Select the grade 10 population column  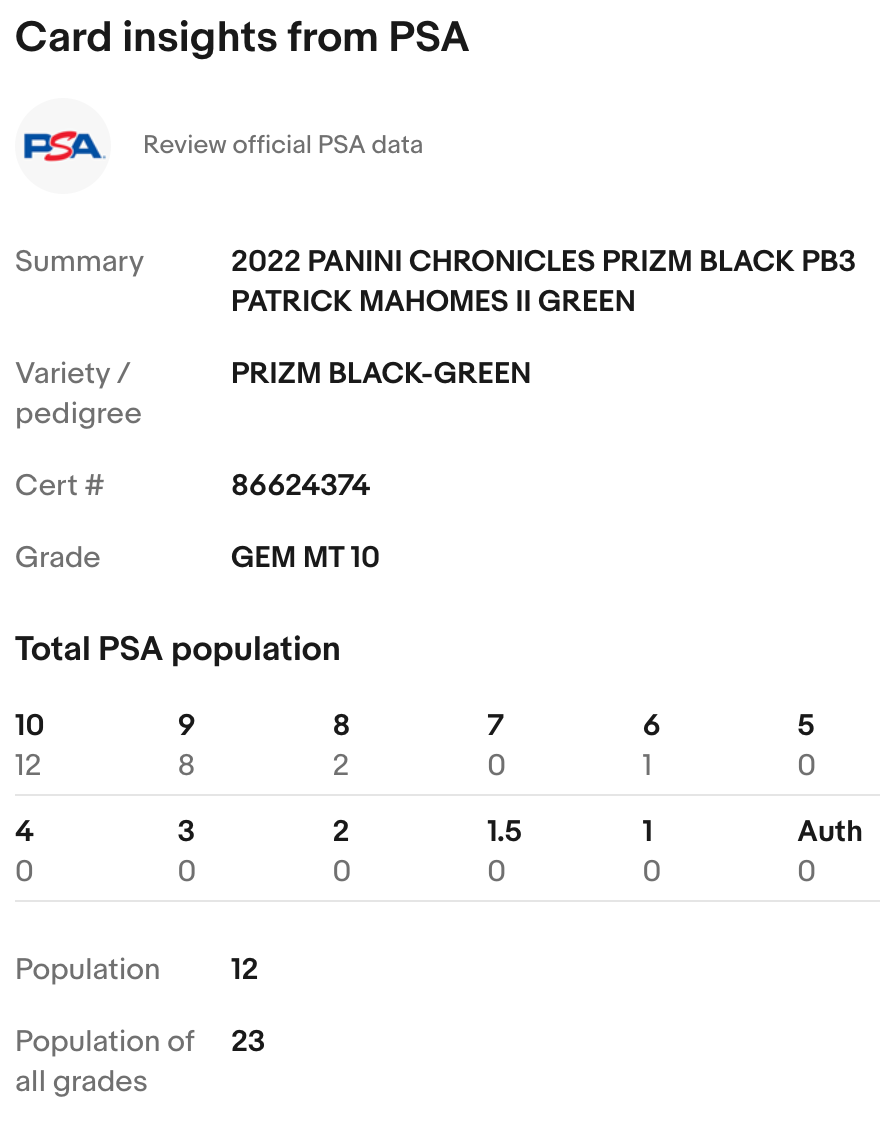(29, 745)
